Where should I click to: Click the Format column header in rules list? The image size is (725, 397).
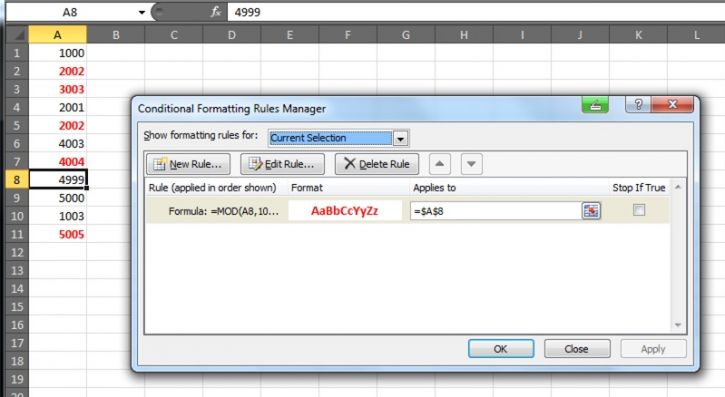coord(307,188)
